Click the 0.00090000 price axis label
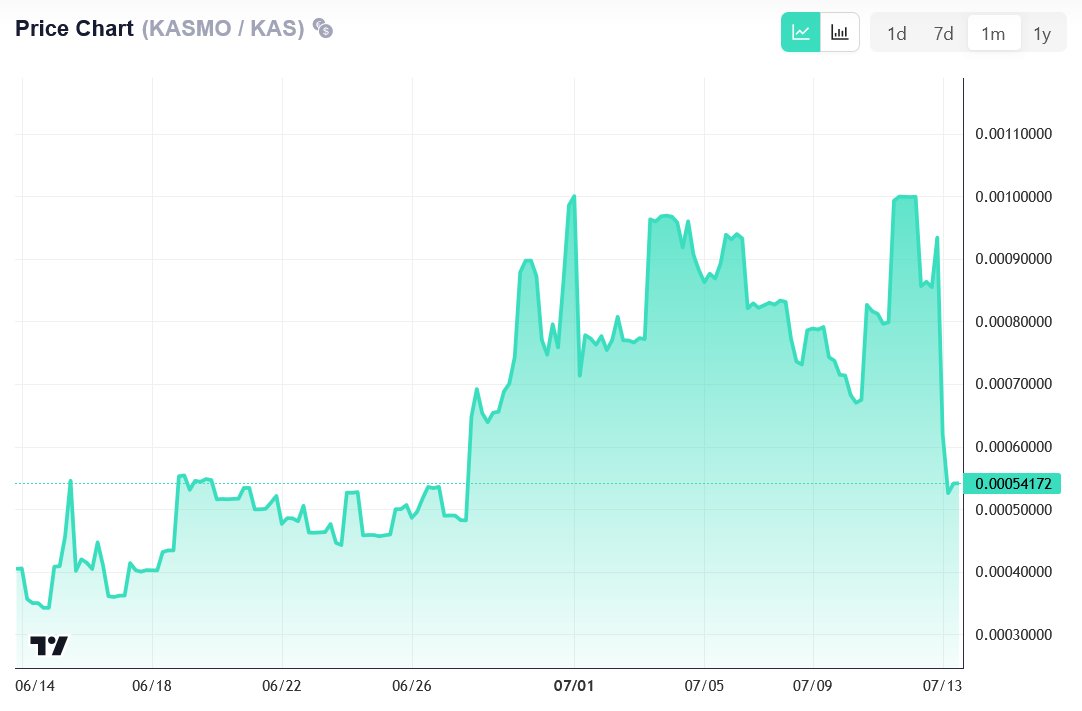Screen dimensions: 1082x711 tap(1013, 259)
